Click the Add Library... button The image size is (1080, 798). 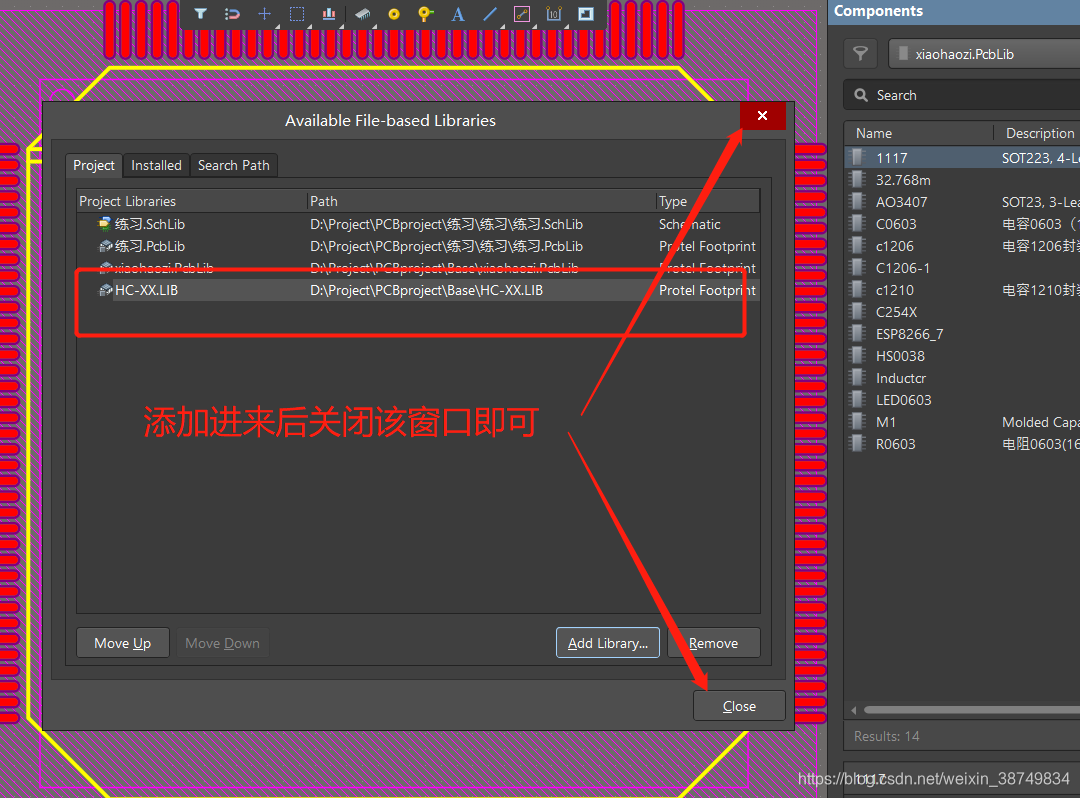(608, 643)
